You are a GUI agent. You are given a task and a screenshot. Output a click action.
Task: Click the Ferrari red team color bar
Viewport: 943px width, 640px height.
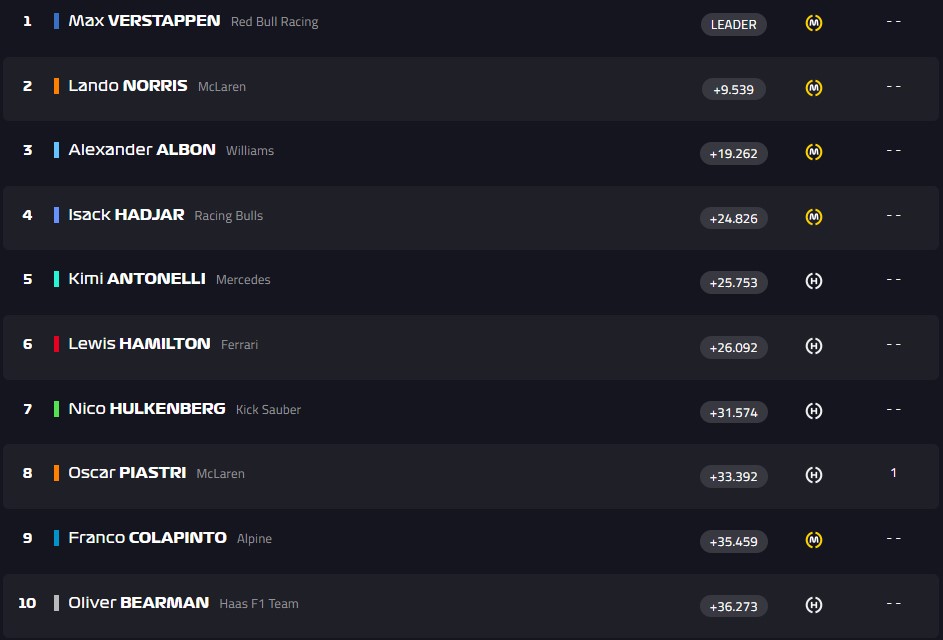(56, 344)
